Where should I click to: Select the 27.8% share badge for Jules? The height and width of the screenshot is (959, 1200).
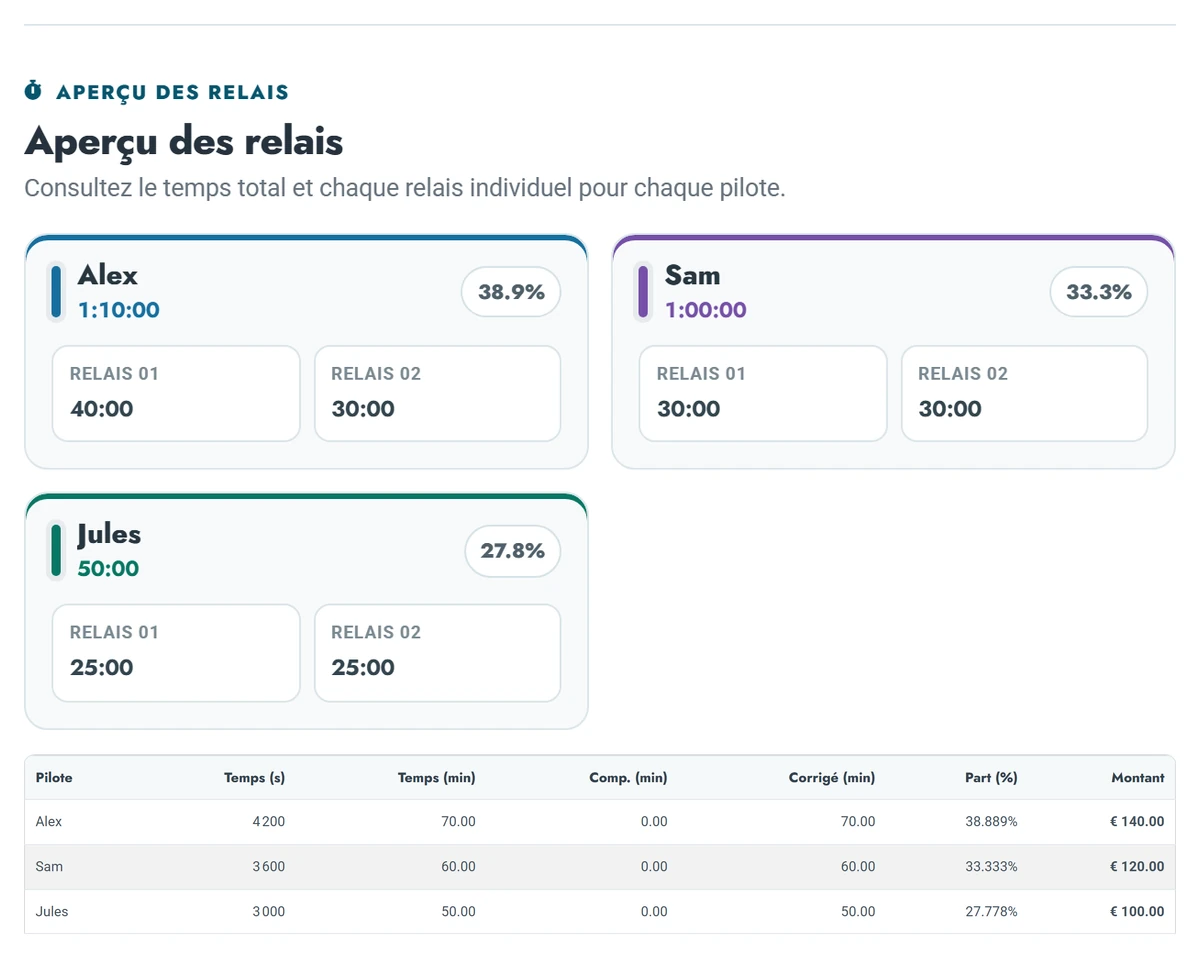[513, 551]
